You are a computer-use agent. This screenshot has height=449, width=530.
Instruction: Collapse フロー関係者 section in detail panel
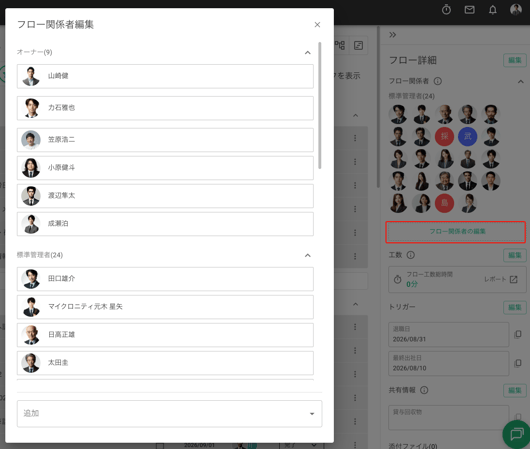coord(521,81)
